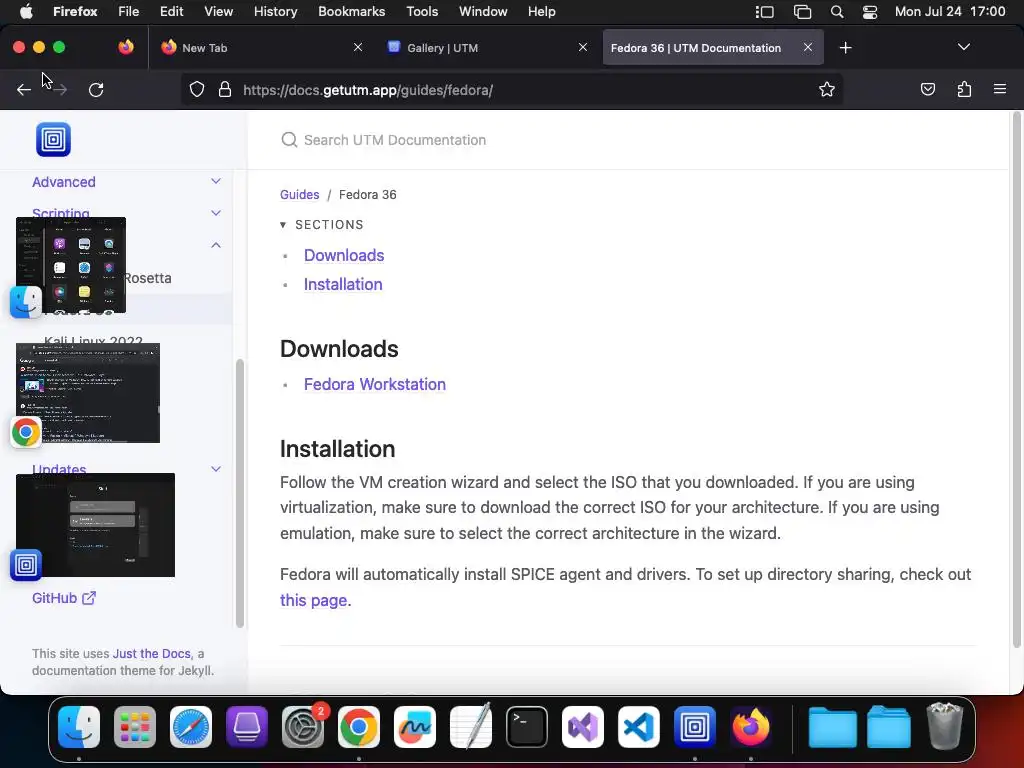The height and width of the screenshot is (768, 1024).
Task: Select the UTM window thumbnail
Action: coord(95,524)
